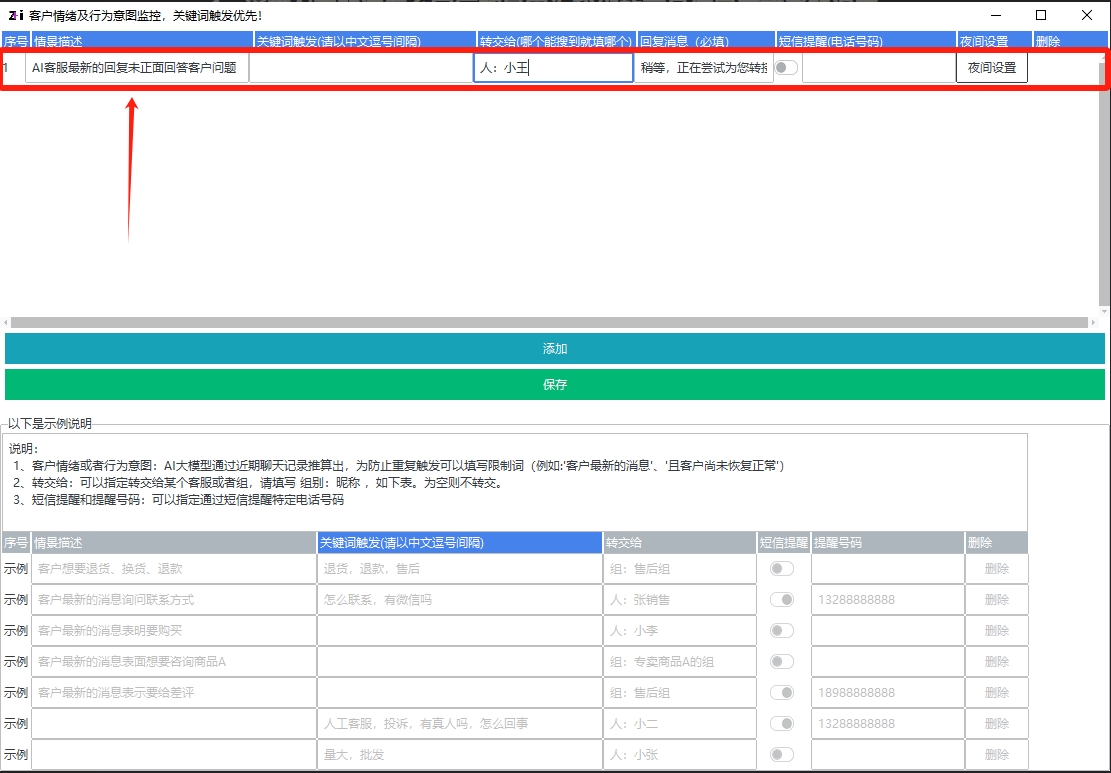
Task: Close the monitoring window
Action: pyautogui.click(x=1087, y=15)
